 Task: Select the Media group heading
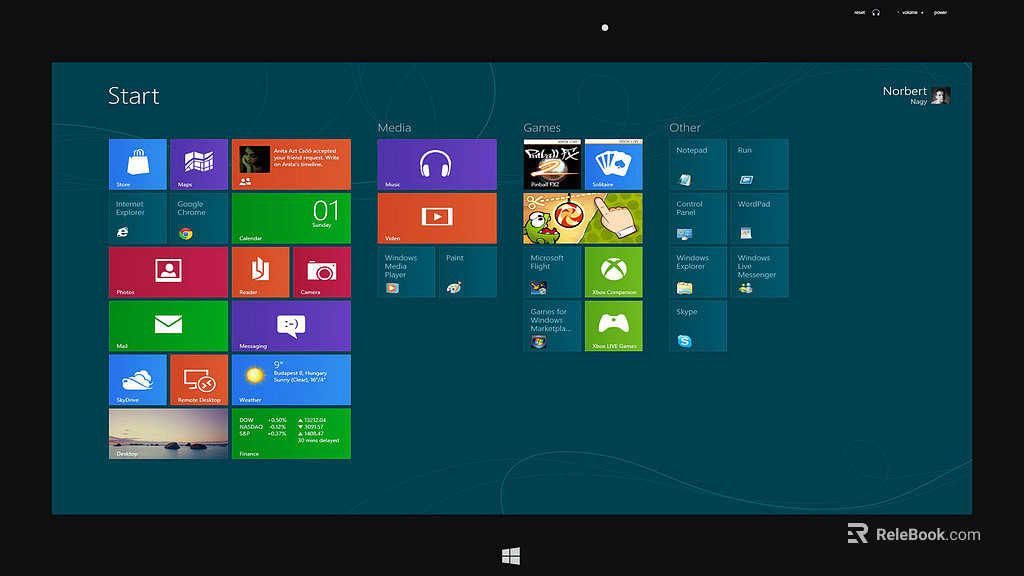(x=394, y=127)
